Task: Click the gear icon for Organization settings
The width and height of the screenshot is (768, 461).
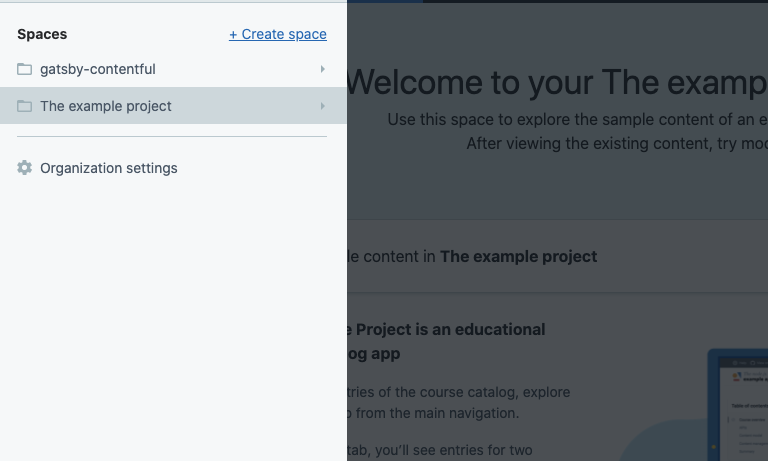Action: pyautogui.click(x=24, y=168)
